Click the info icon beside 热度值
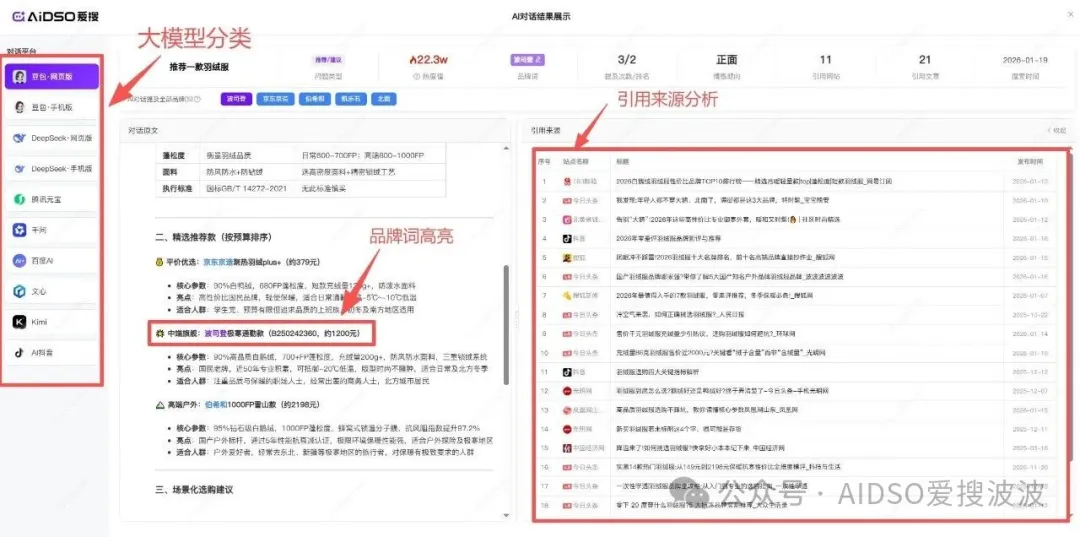 pyautogui.click(x=416, y=77)
